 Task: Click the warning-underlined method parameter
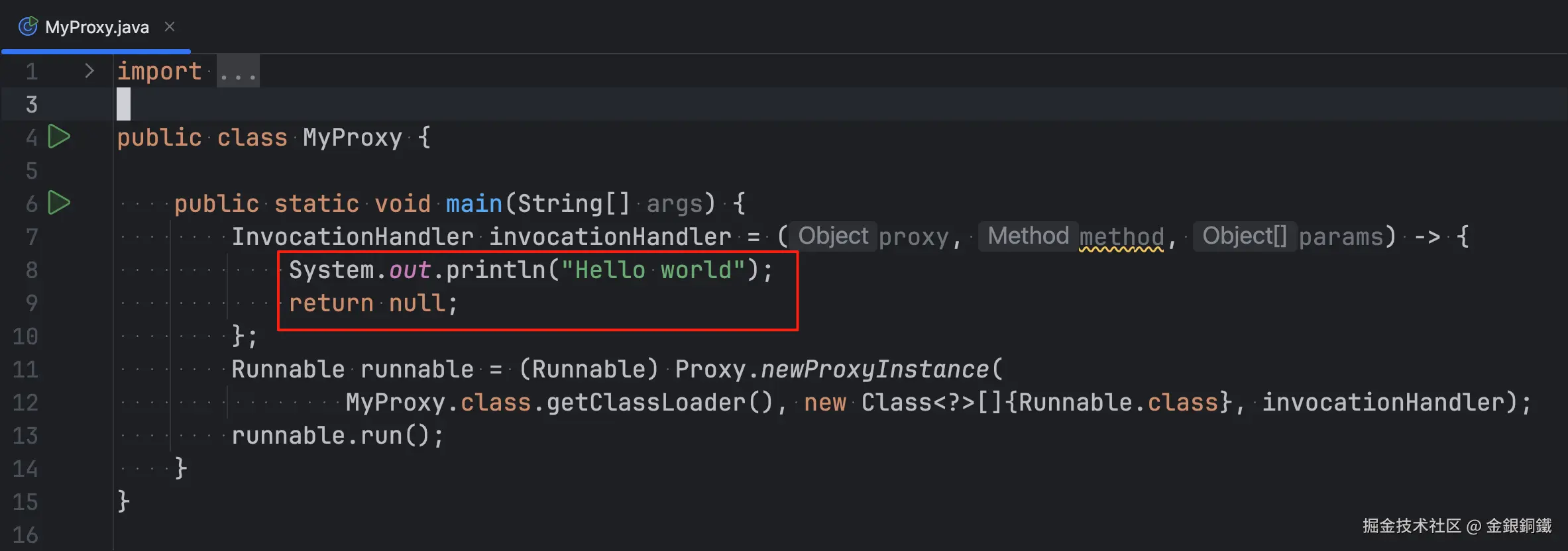coord(1121,237)
